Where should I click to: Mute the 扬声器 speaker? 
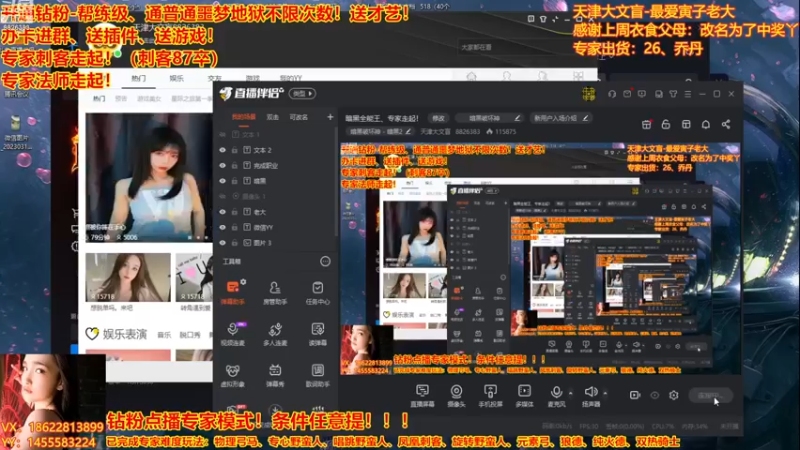tap(591, 395)
